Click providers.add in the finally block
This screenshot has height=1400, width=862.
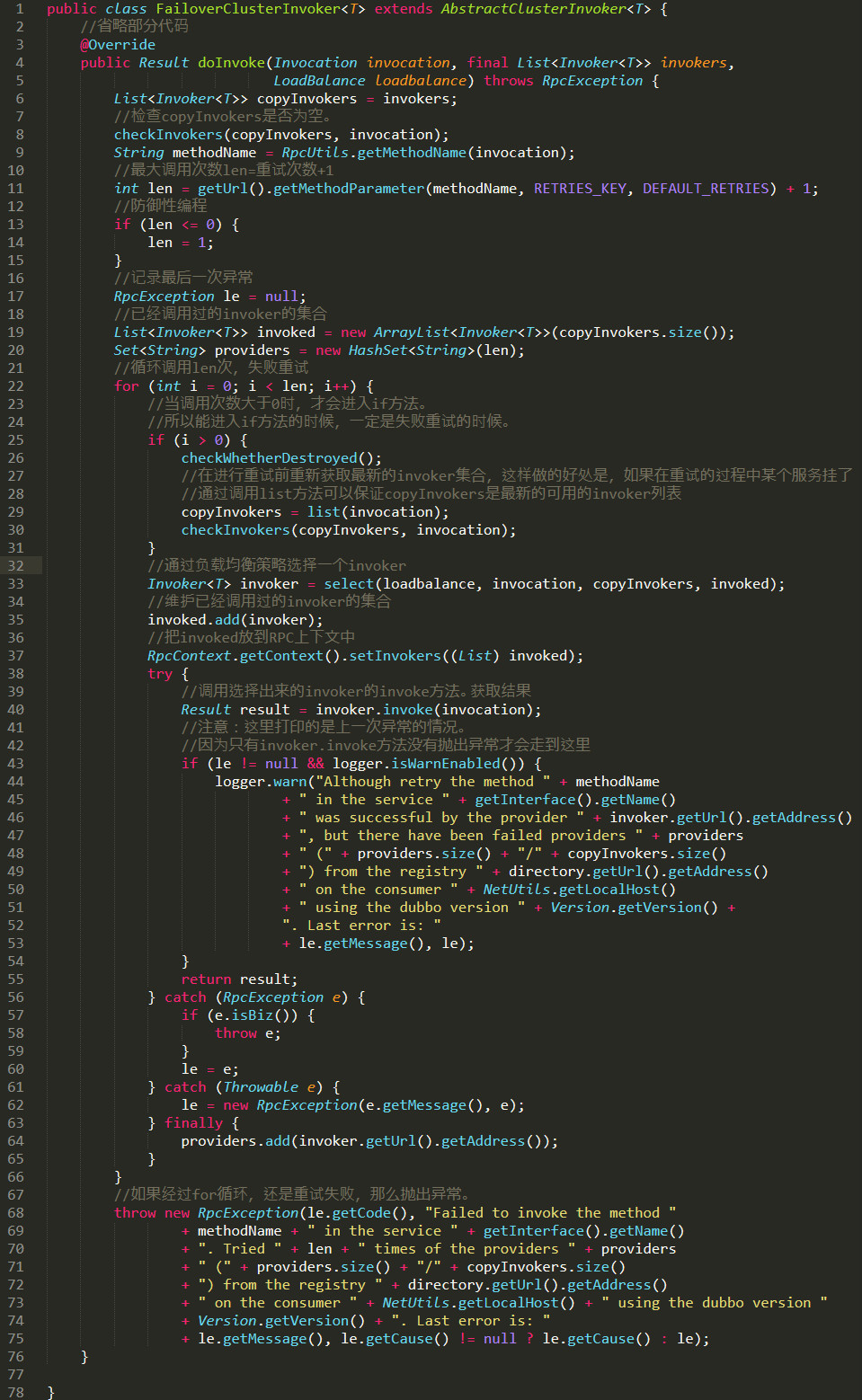tap(235, 1141)
